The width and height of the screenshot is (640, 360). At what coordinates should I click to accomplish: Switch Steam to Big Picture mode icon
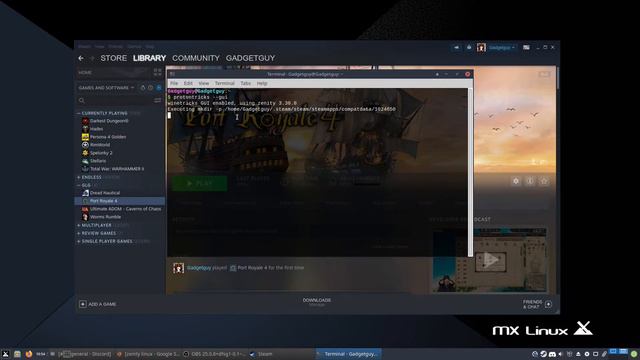coord(526,47)
